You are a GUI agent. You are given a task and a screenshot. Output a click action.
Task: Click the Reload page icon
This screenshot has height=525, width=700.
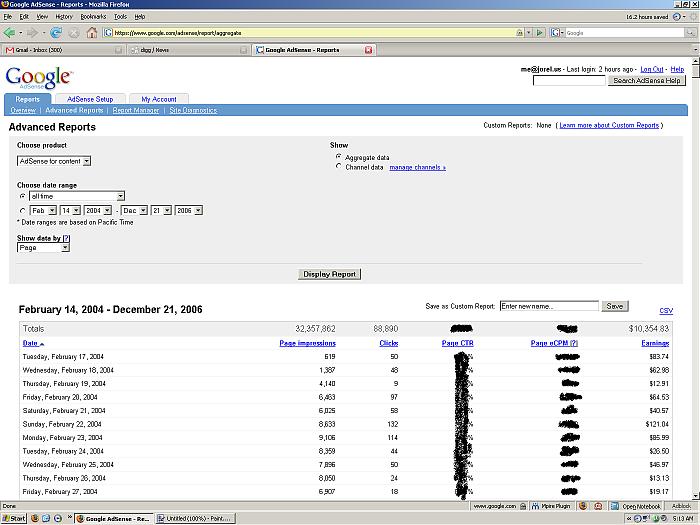coord(56,33)
